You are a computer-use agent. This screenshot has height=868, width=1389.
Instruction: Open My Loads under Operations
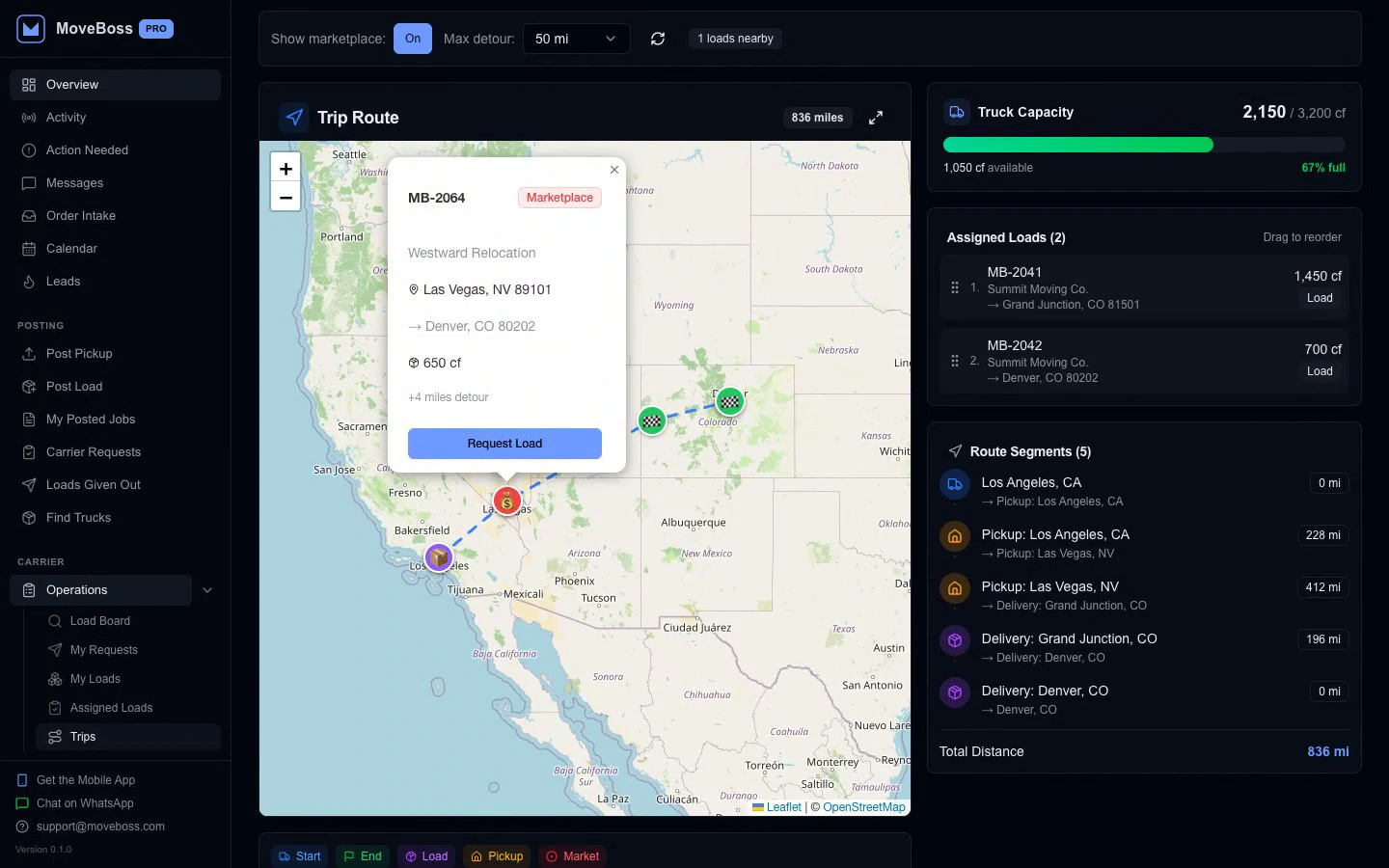click(128, 679)
